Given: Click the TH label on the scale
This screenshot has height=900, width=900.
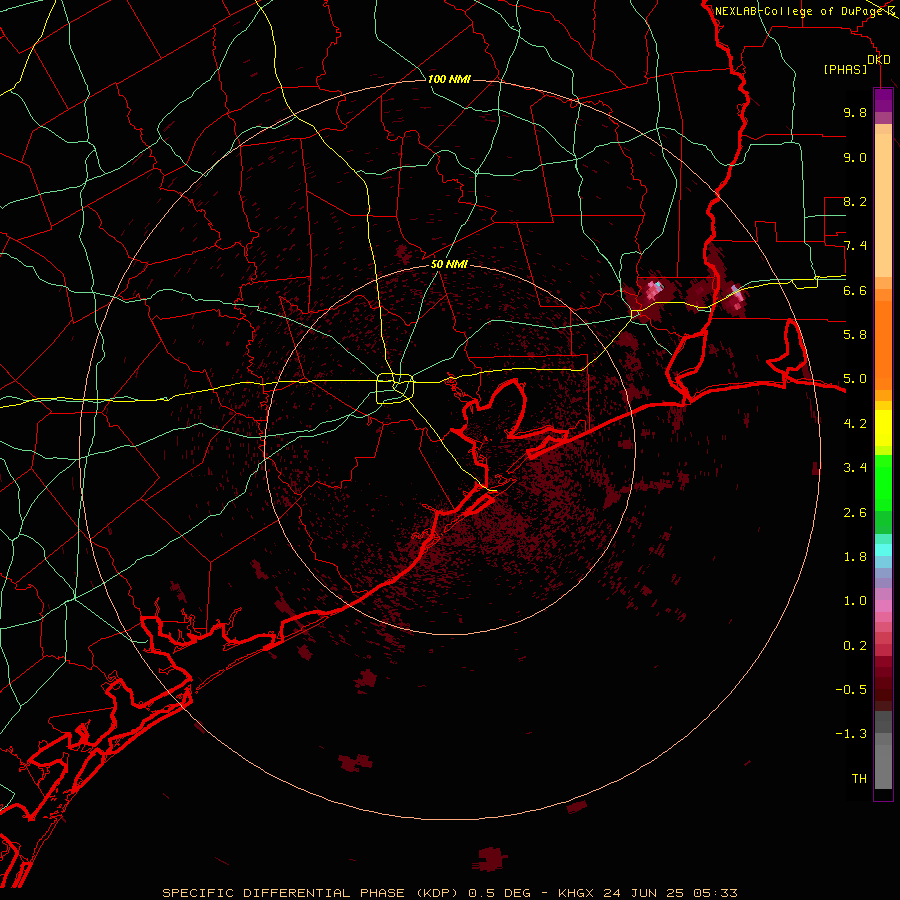Looking at the screenshot, I should point(859,779).
